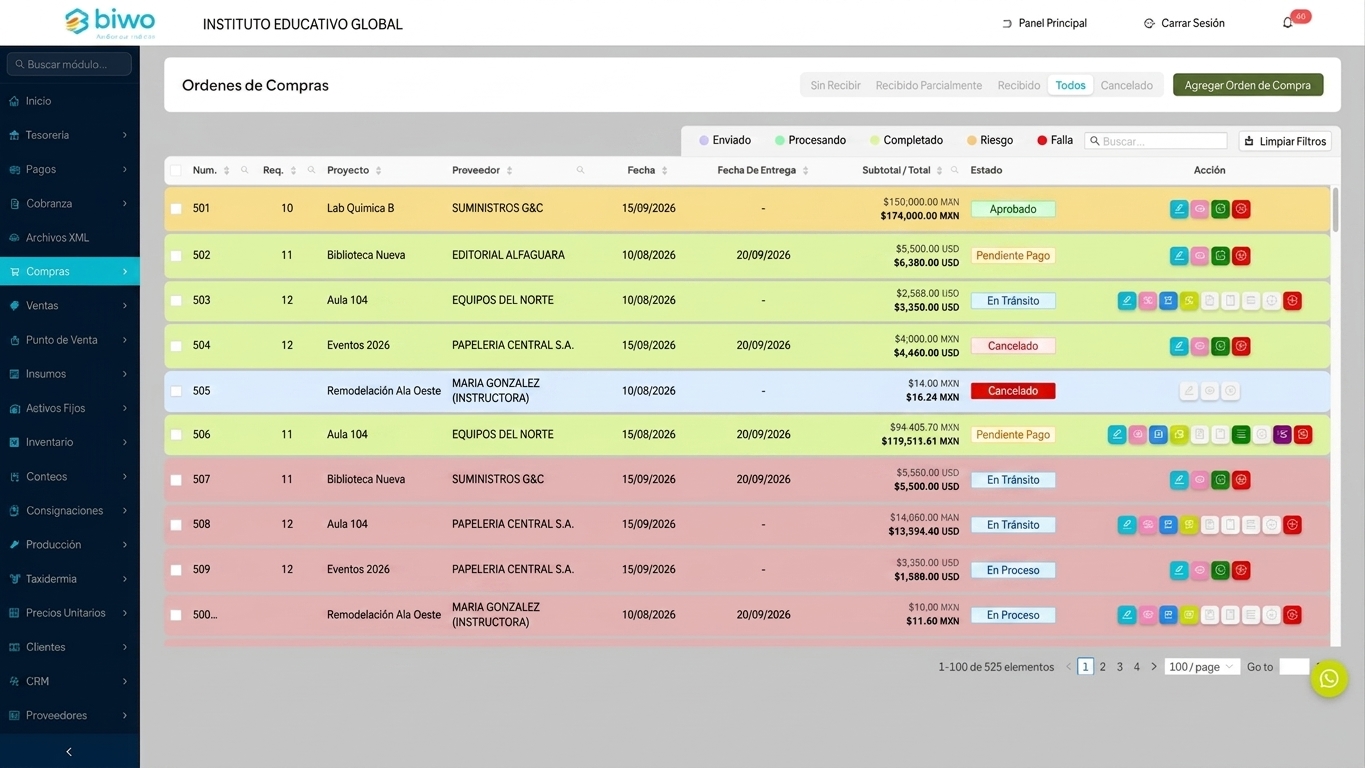Click the purple action icon for order 506
The image size is (1365, 768).
(x=1282, y=435)
